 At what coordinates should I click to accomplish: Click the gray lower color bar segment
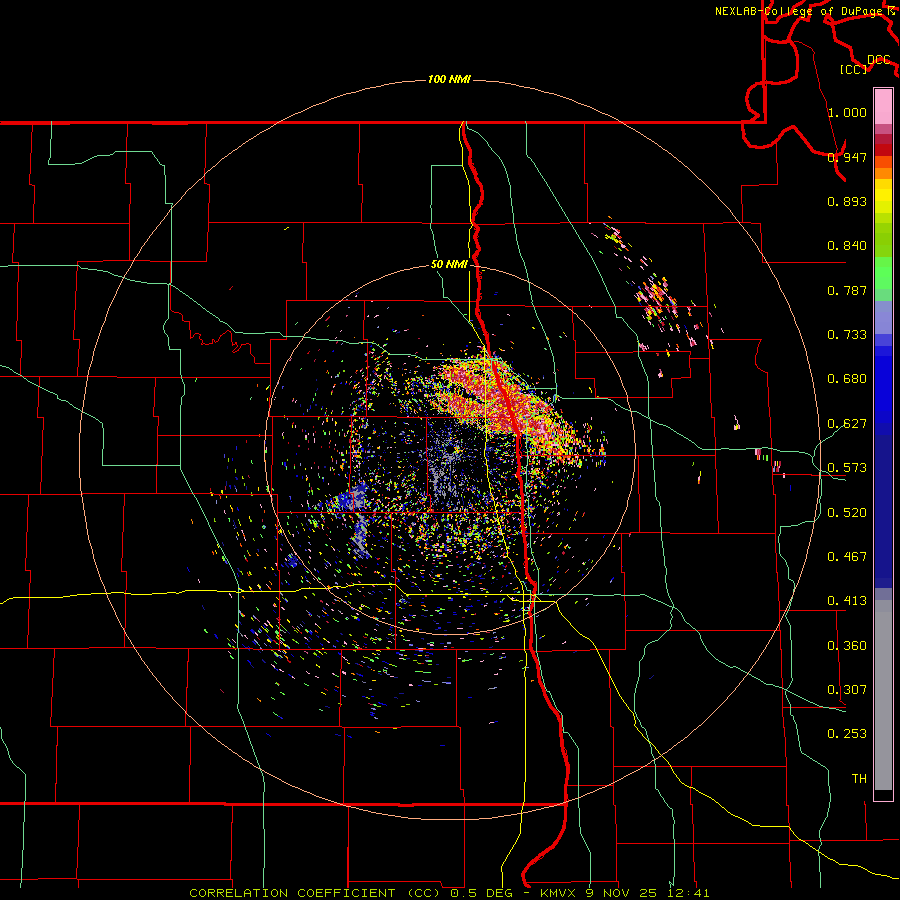tap(883, 695)
